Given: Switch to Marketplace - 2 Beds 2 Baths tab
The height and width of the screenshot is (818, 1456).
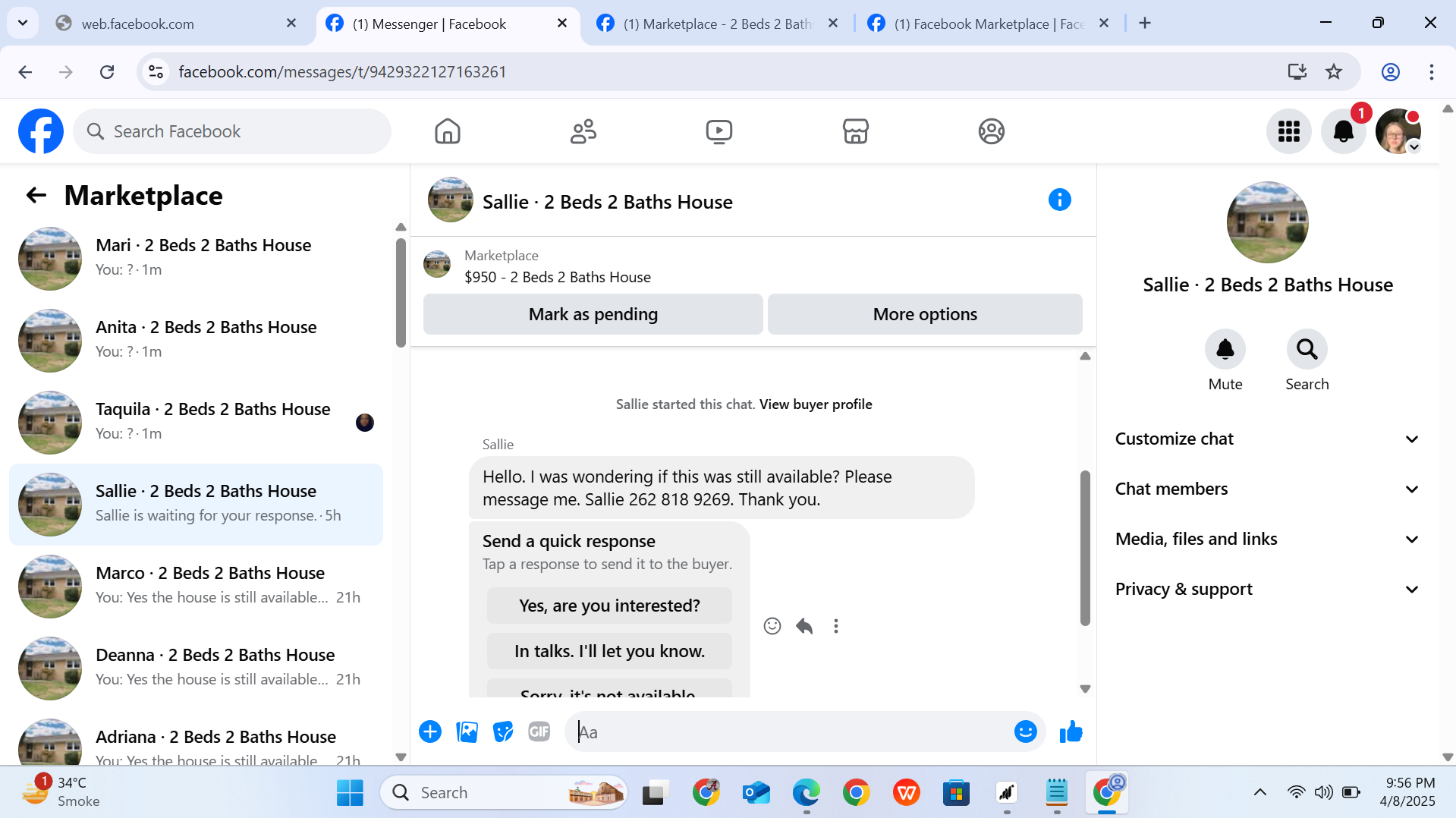Looking at the screenshot, I should click(718, 24).
